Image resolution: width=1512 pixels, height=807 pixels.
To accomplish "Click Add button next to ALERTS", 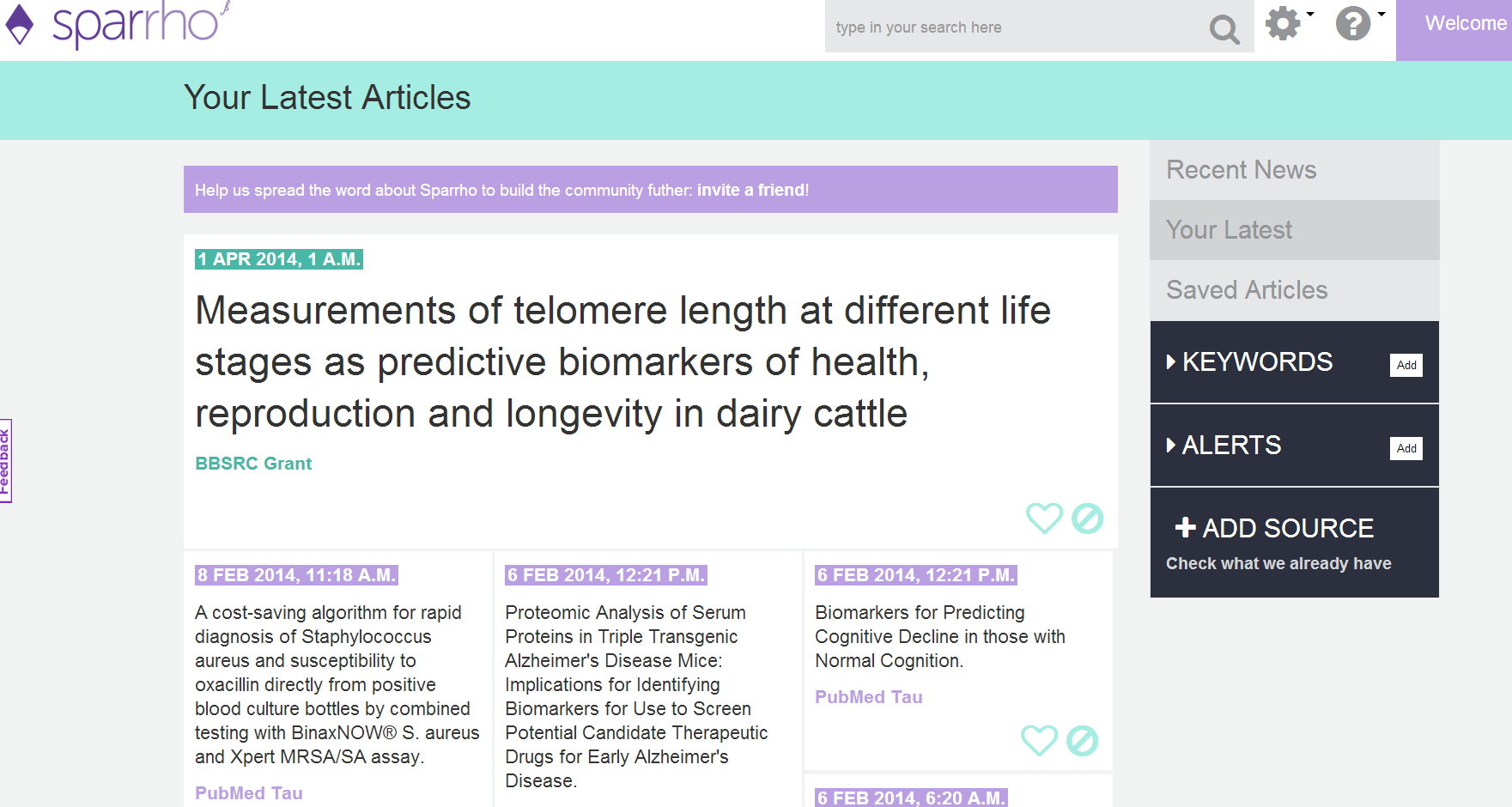I will (x=1406, y=448).
